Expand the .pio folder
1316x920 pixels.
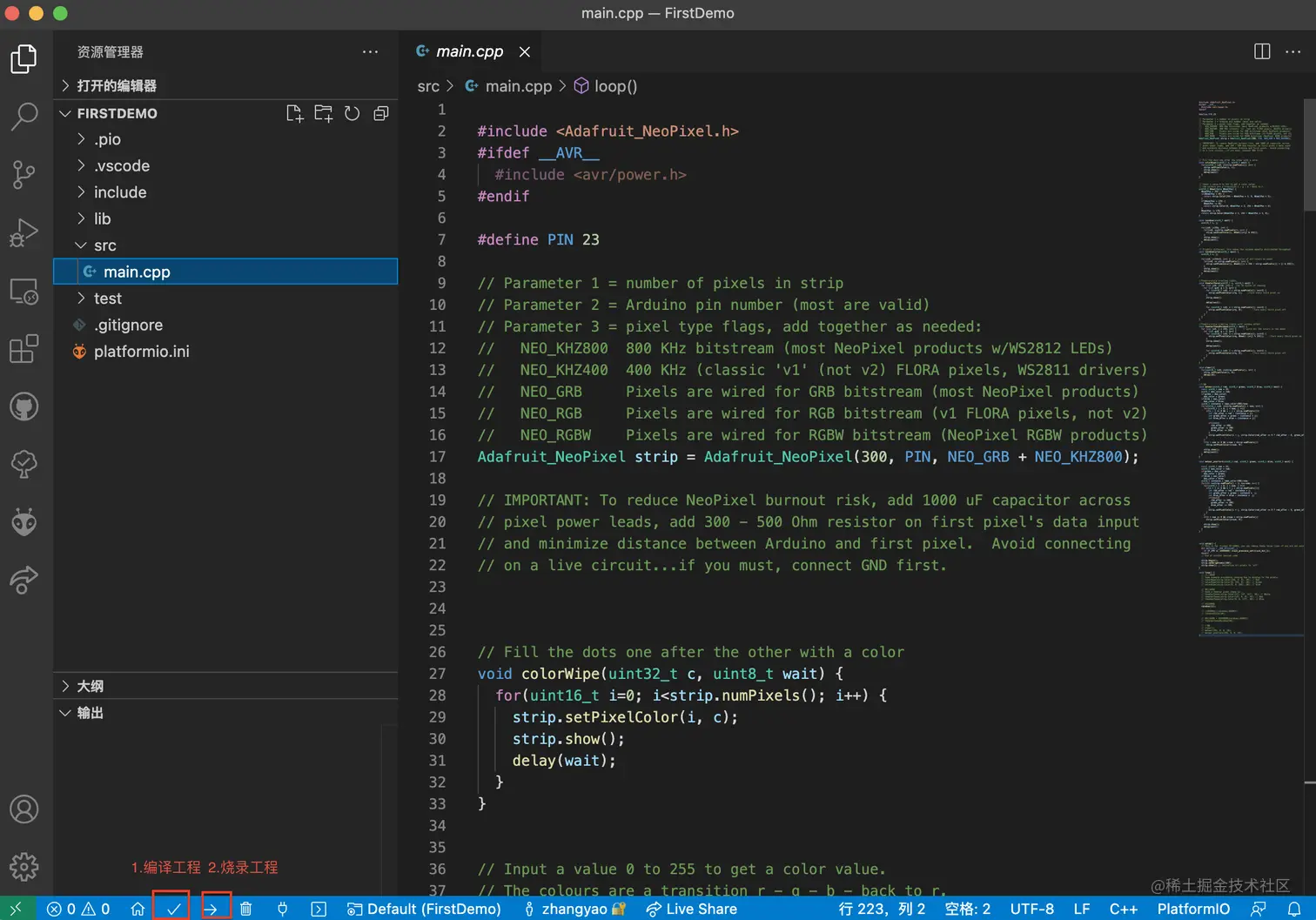click(225, 139)
